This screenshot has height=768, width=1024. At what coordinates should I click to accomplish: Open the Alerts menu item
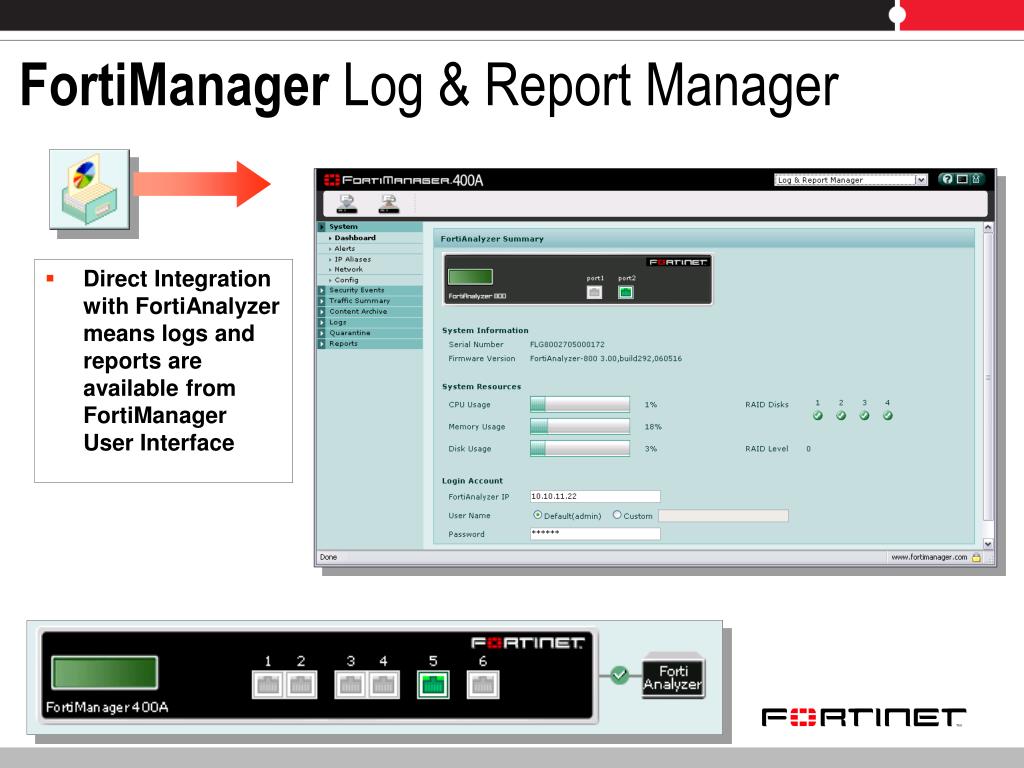345,248
